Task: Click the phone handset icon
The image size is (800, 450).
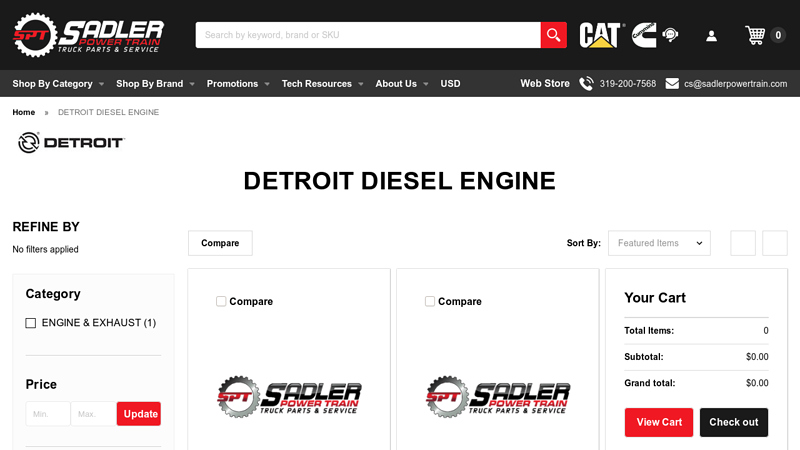Action: click(x=586, y=84)
